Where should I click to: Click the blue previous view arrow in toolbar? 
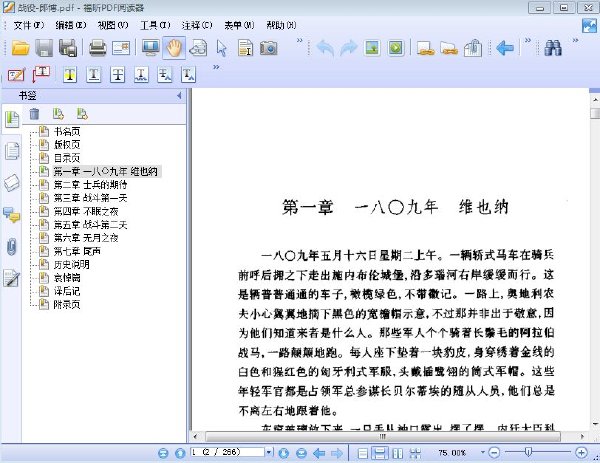point(505,48)
